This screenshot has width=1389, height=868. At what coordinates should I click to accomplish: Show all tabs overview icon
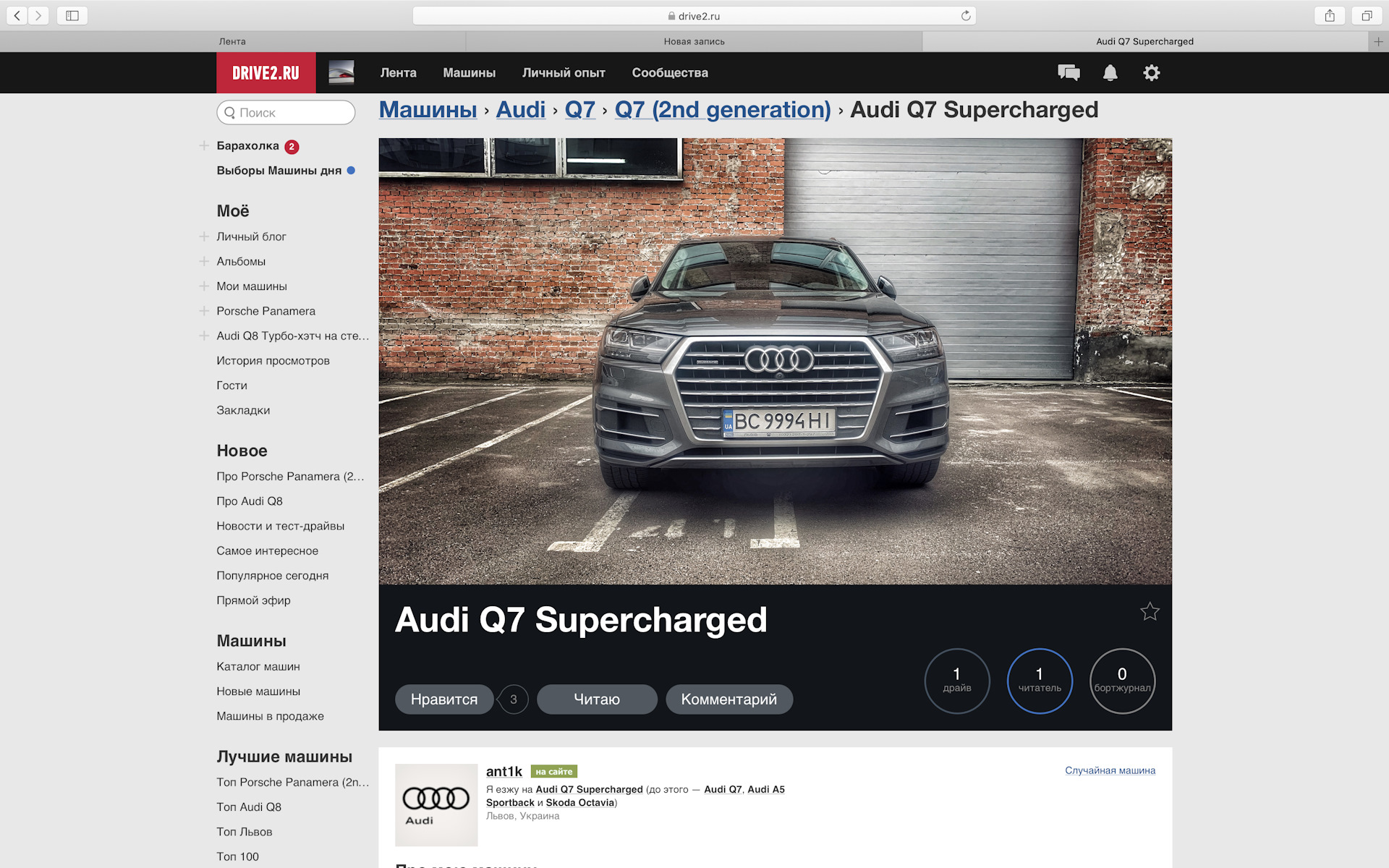point(1367,15)
